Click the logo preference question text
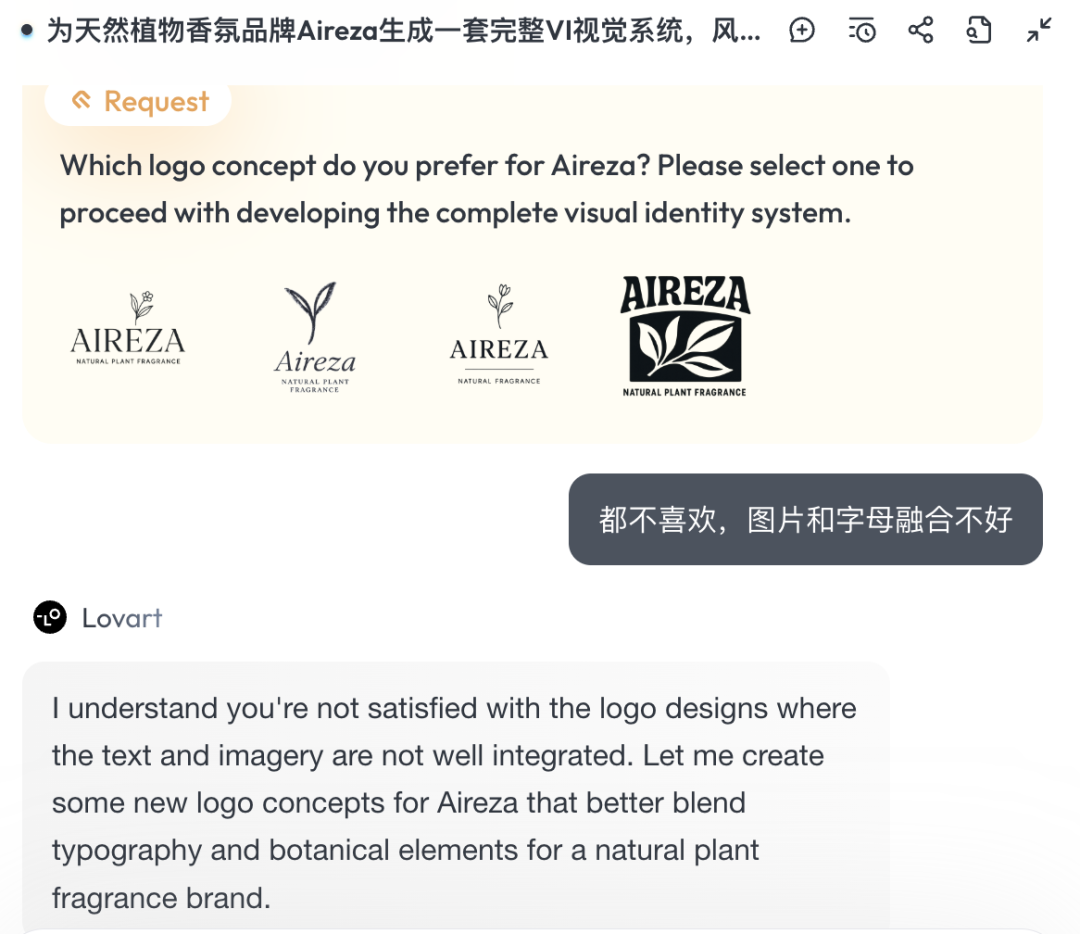Image resolution: width=1080 pixels, height=934 pixels. (x=486, y=189)
